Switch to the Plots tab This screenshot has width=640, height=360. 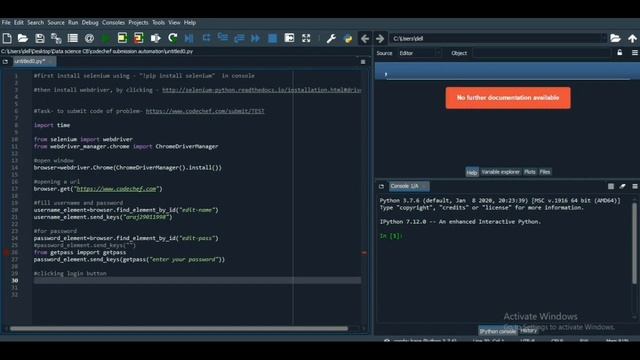click(530, 172)
